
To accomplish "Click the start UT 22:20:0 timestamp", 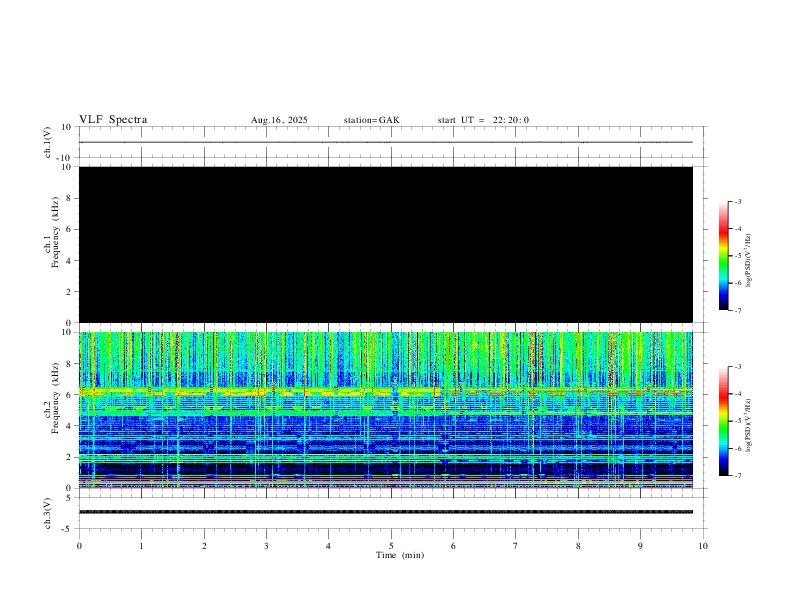I will coord(483,120).
